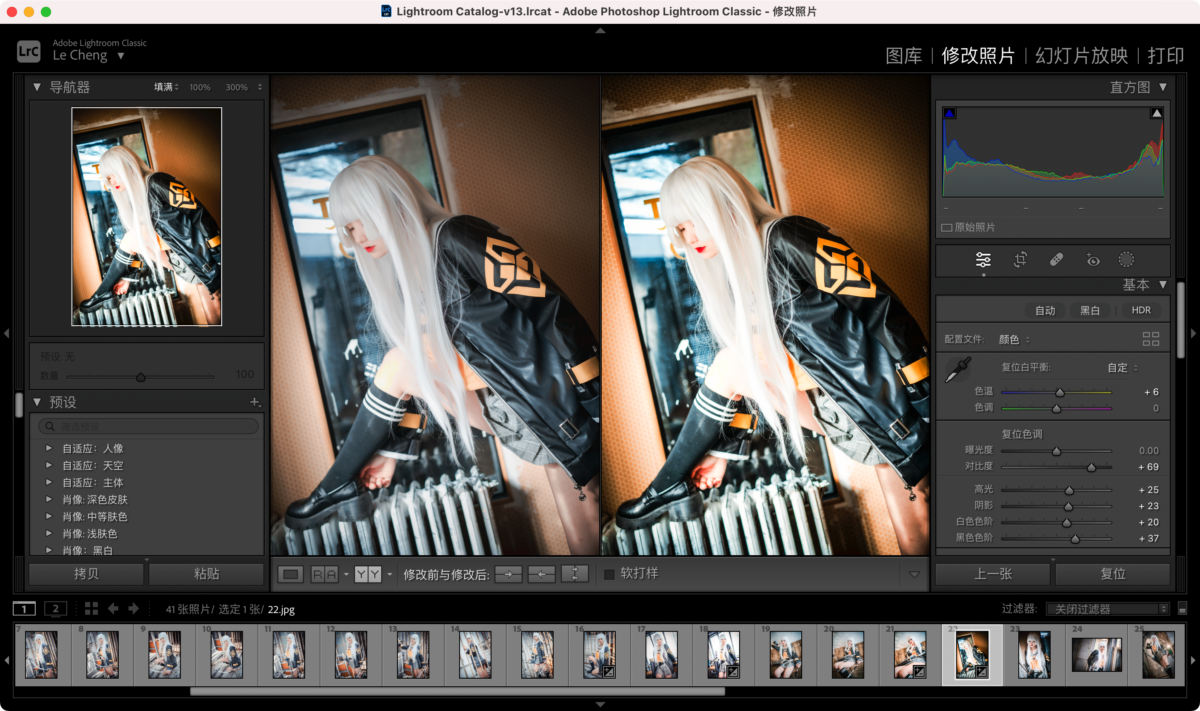Enable 软打样 soft proofing checkbox
Viewport: 1200px width, 711px height.
(x=609, y=574)
